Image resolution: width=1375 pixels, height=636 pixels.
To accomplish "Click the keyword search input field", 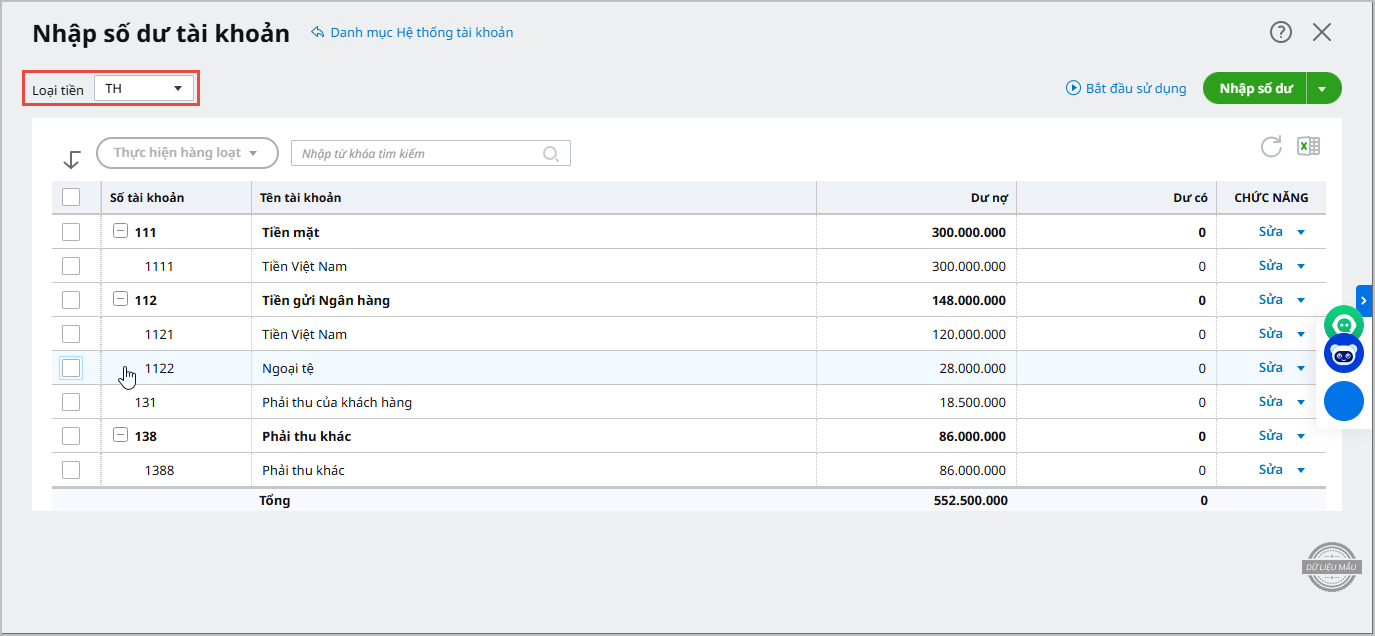I will pyautogui.click(x=418, y=154).
